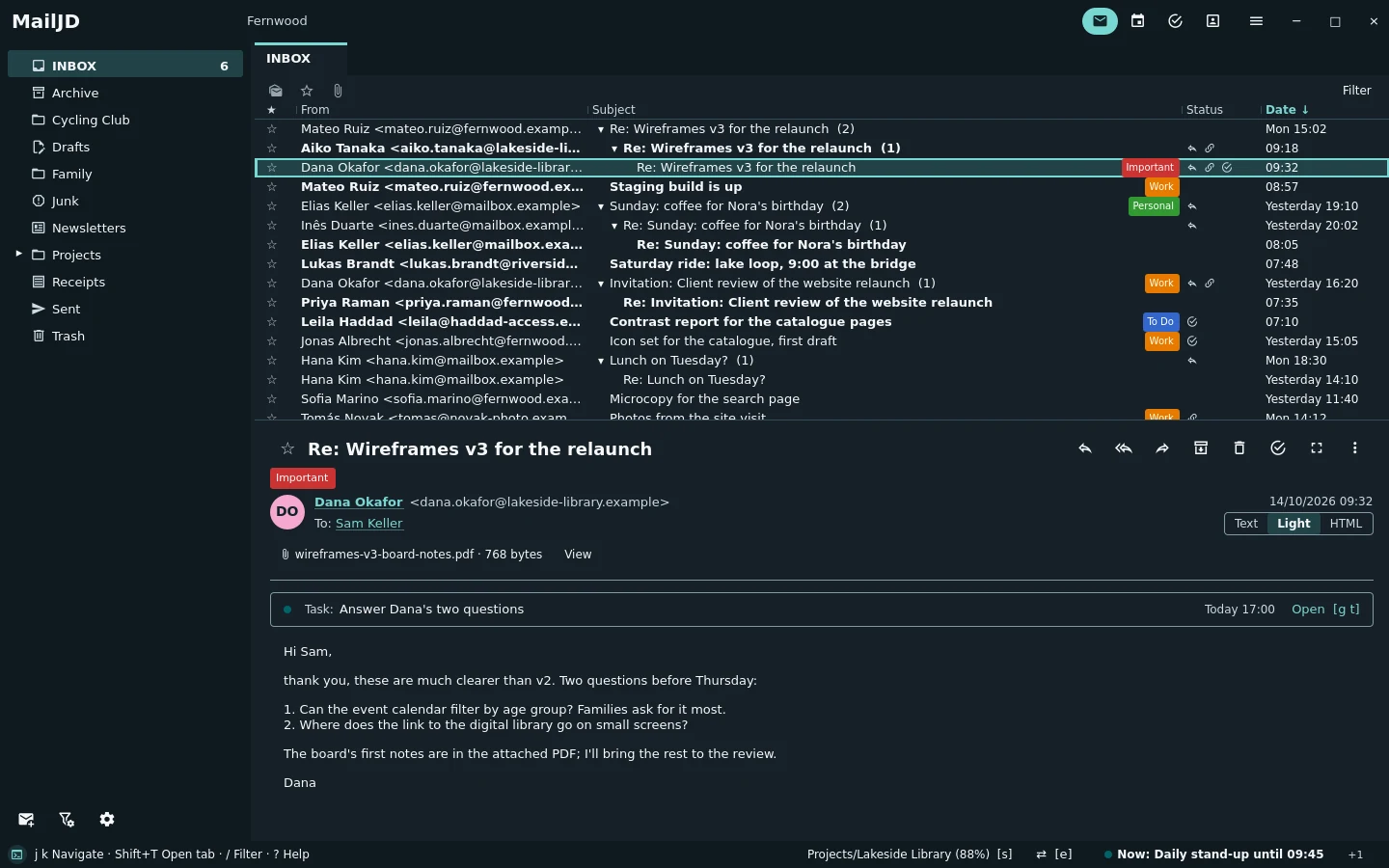Viewport: 1389px width, 868px height.
Task: Star Leila Haddad's Contrast report message
Action: 272,322
